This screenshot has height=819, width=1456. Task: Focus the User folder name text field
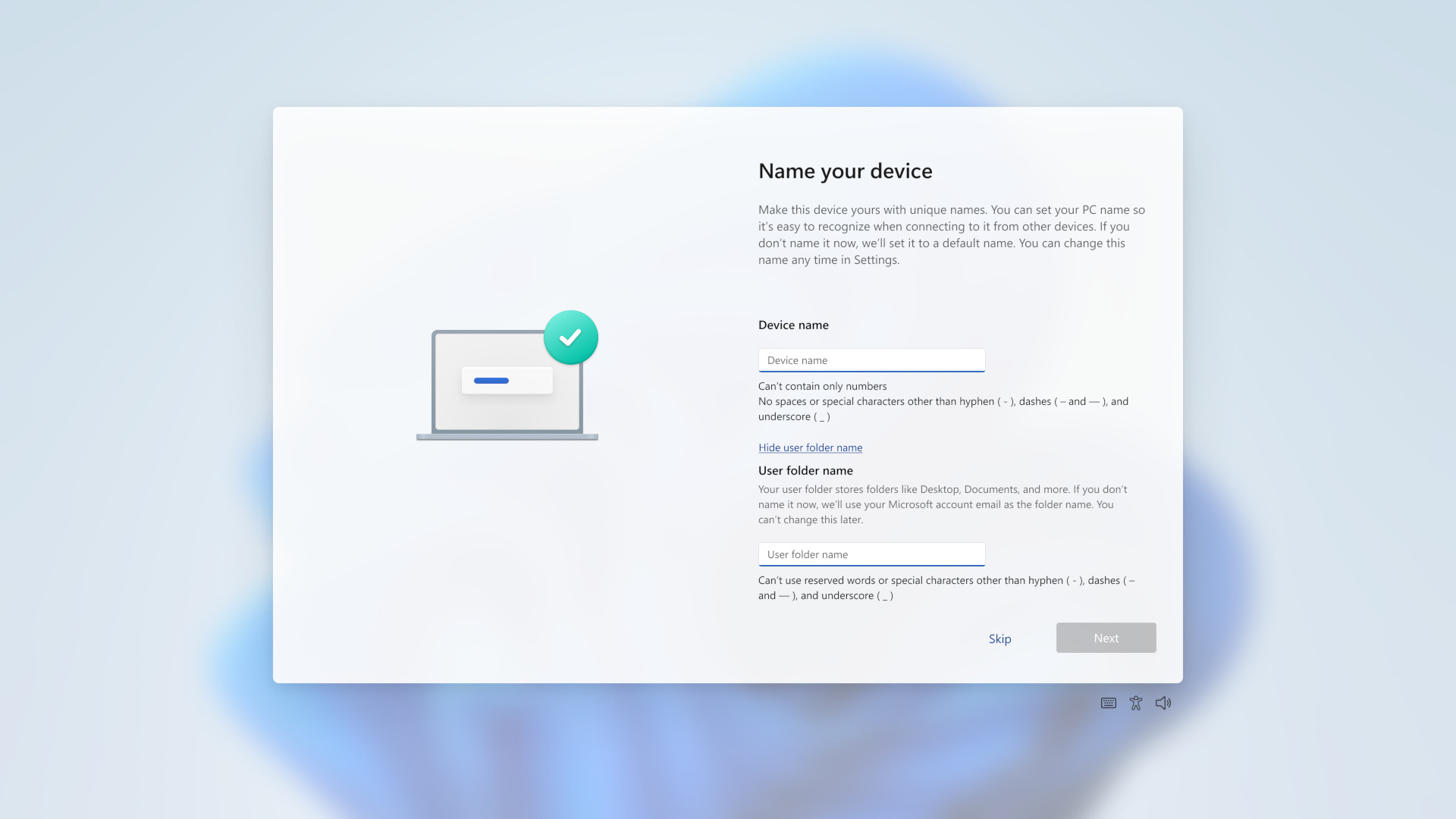tap(871, 554)
